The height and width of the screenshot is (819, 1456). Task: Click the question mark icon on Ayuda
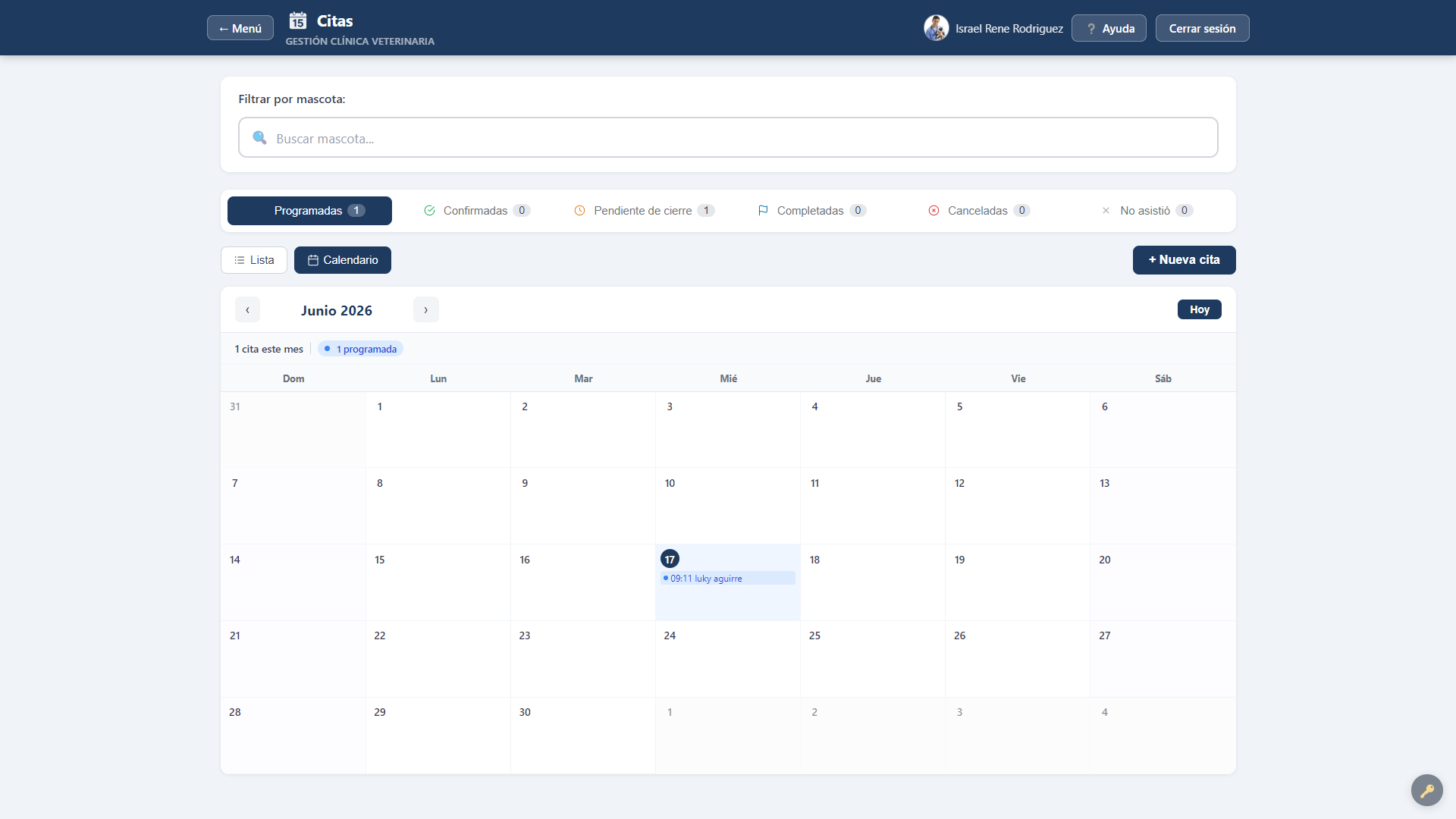(1091, 29)
